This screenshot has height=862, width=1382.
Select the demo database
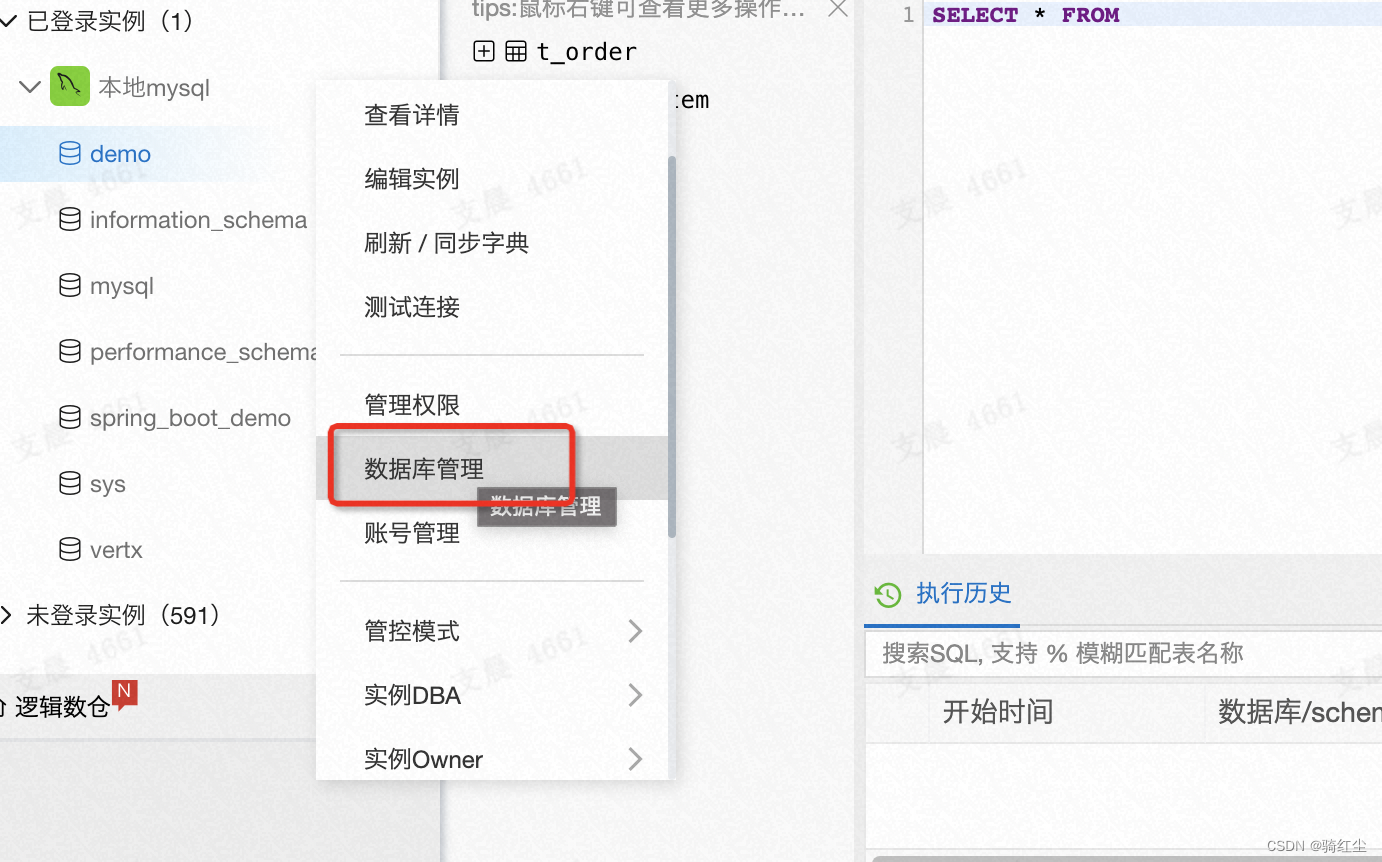120,154
